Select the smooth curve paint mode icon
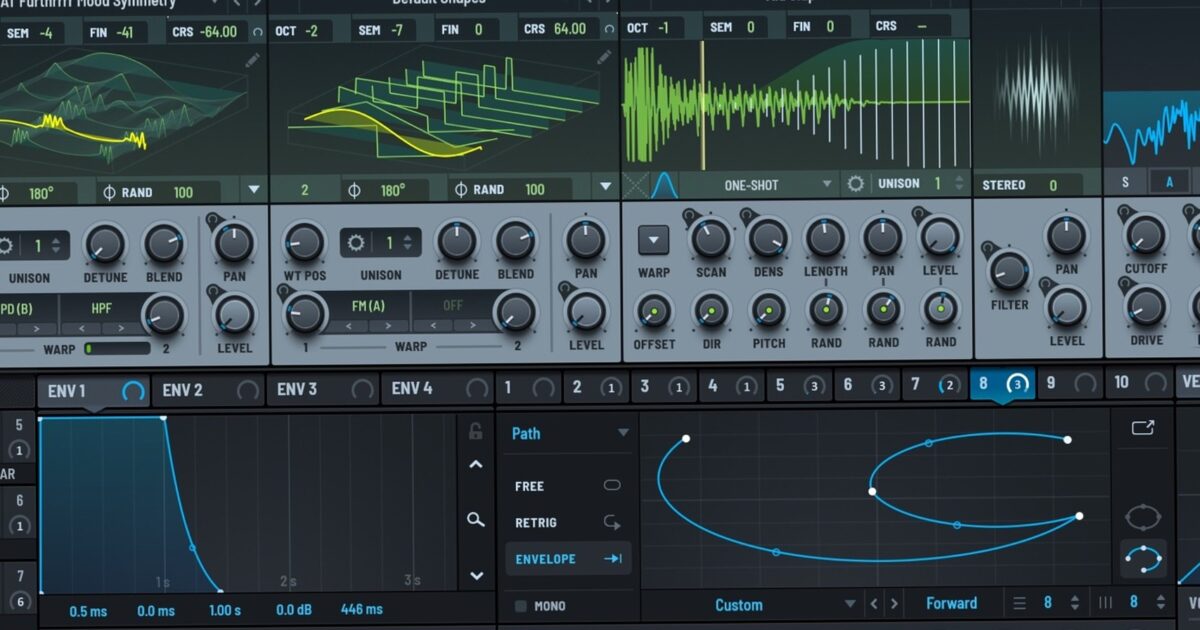Image resolution: width=1200 pixels, height=630 pixels. coord(1143,557)
